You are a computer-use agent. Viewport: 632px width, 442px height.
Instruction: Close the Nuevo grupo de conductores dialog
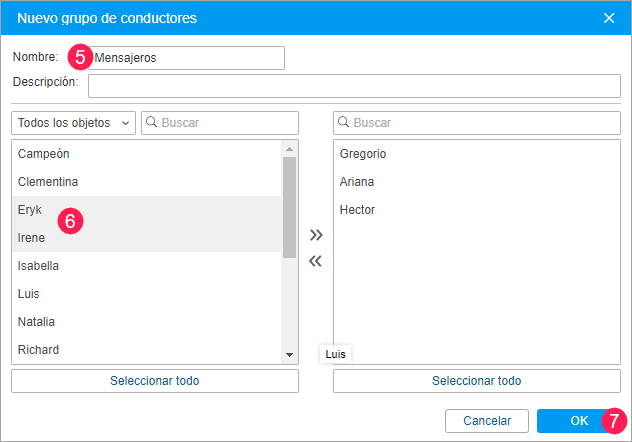coord(609,18)
